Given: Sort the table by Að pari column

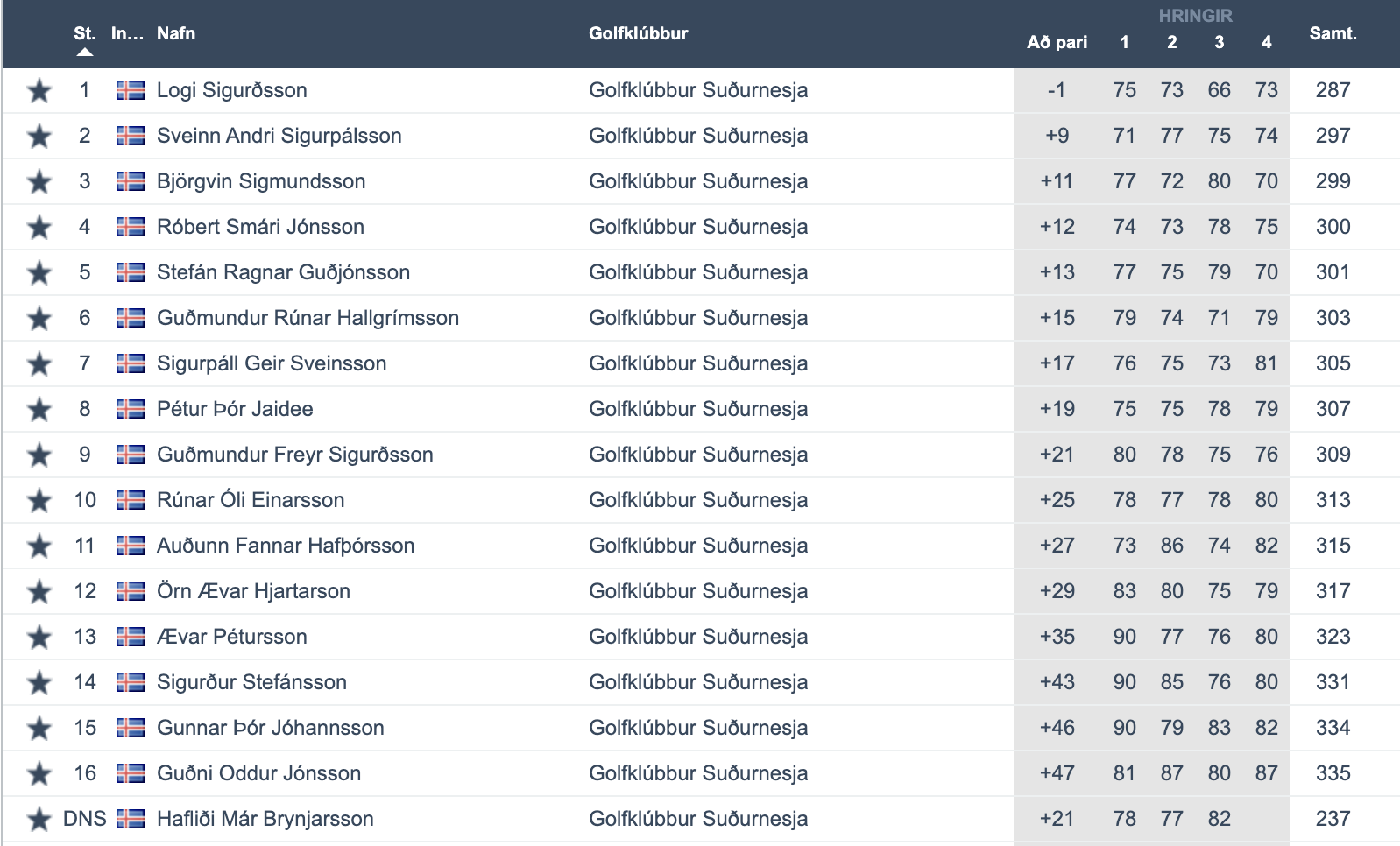Looking at the screenshot, I should click(x=1057, y=42).
